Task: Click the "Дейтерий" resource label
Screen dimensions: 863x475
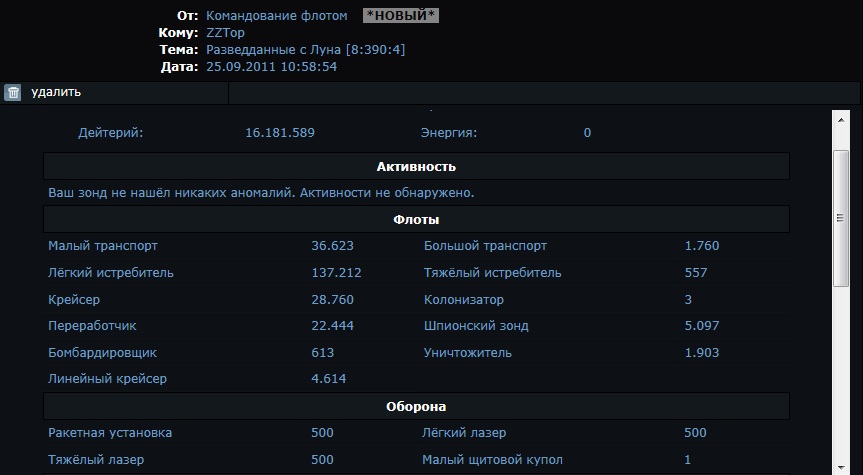Action: click(111, 133)
